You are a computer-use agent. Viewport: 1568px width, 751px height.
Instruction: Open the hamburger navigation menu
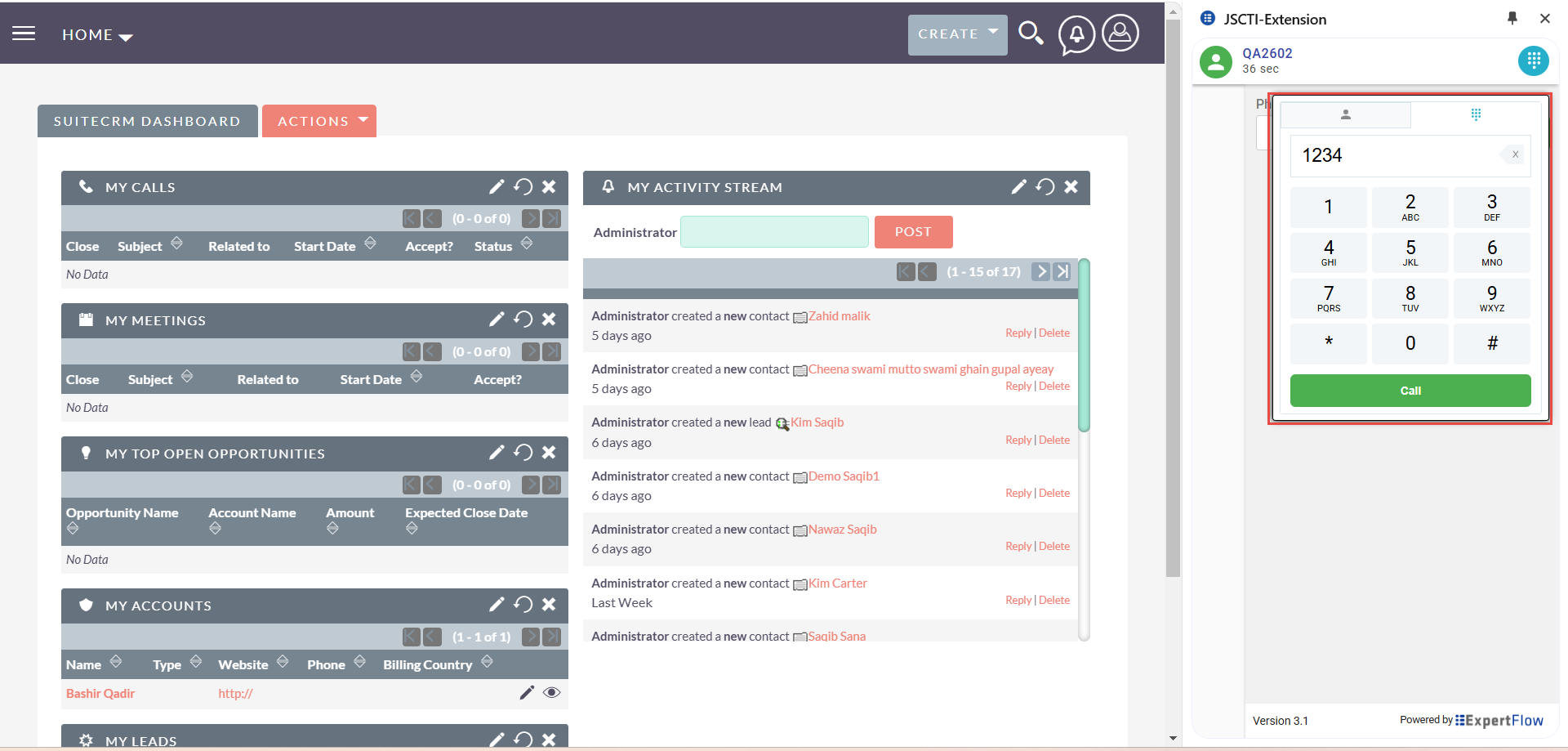(24, 33)
